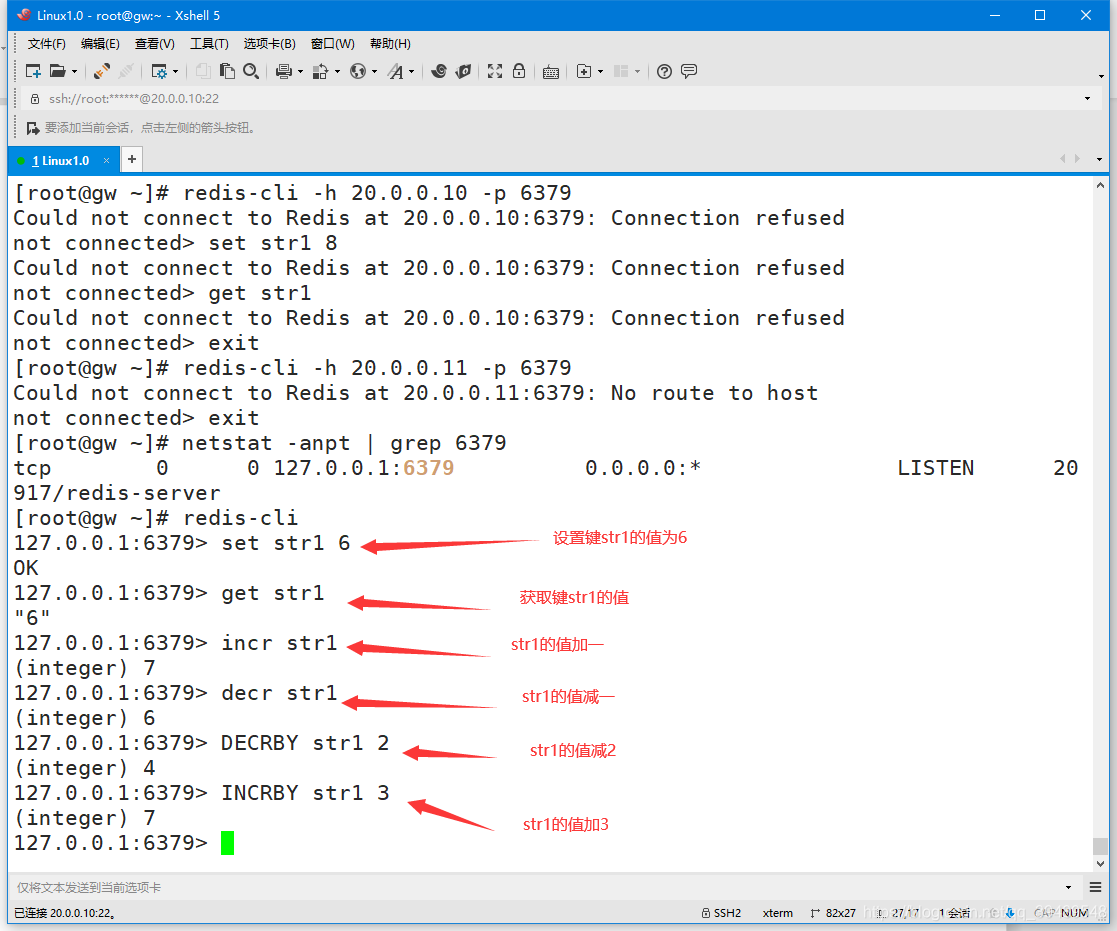Click the Find magnifier icon
Viewport: 1117px width, 931px height.
pos(251,71)
